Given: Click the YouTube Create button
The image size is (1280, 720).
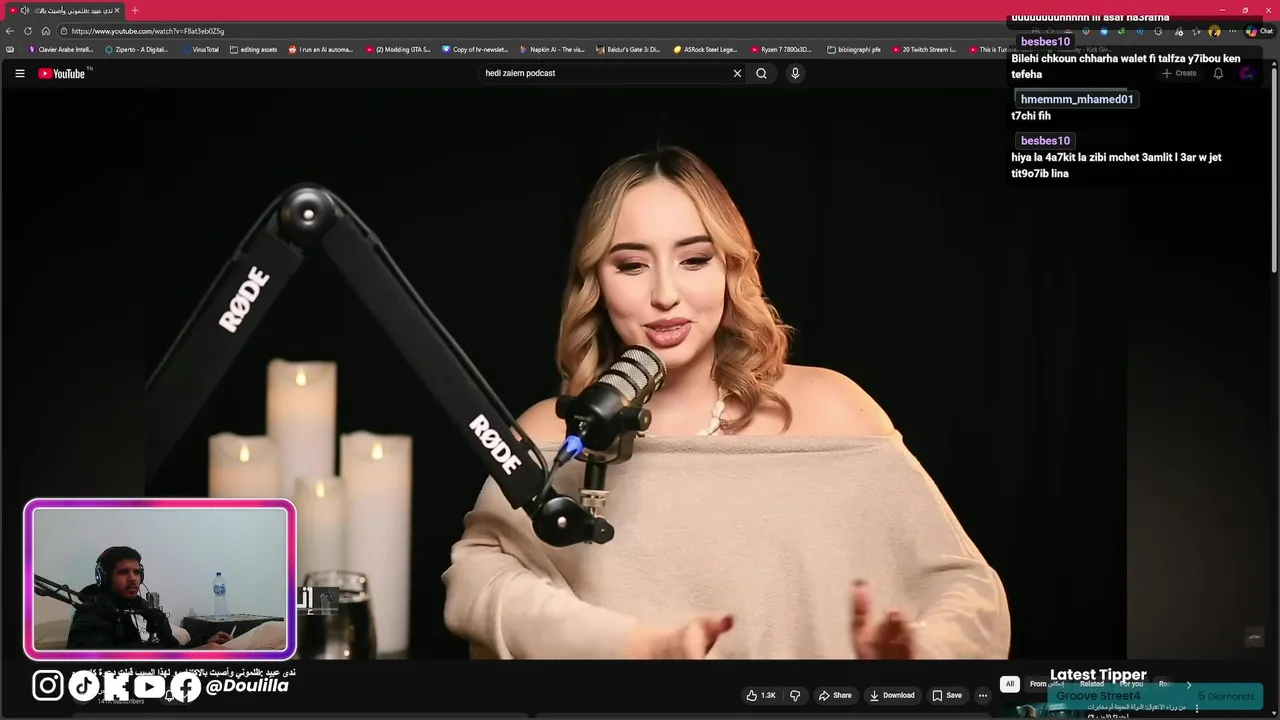Looking at the screenshot, I should tap(1179, 73).
